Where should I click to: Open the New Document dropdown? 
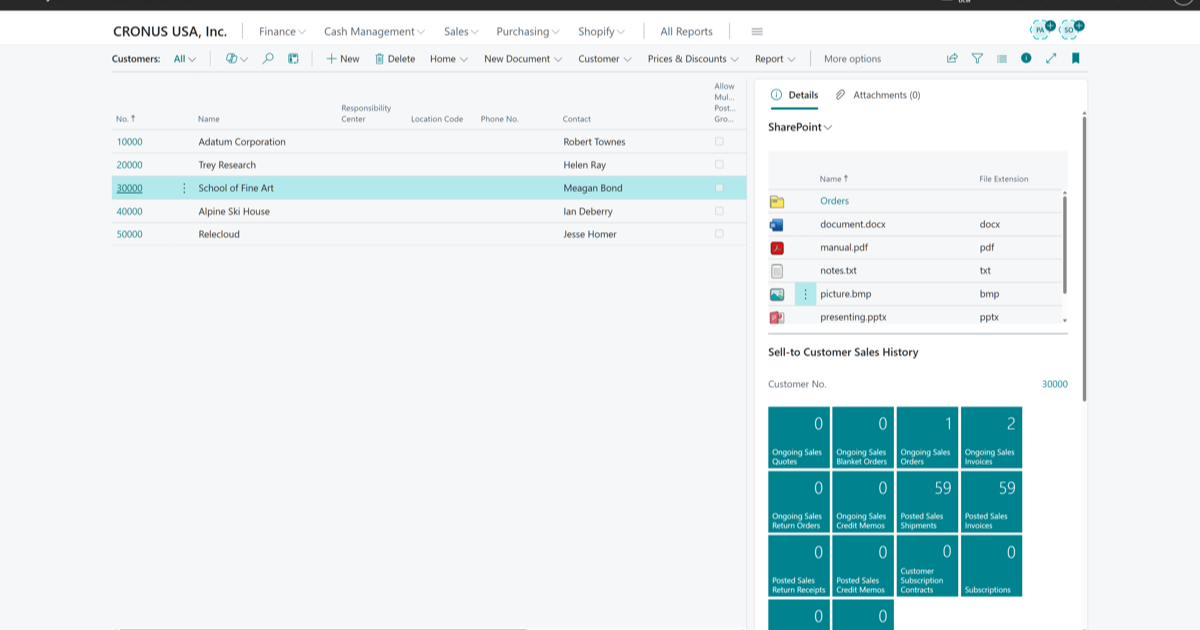523,59
